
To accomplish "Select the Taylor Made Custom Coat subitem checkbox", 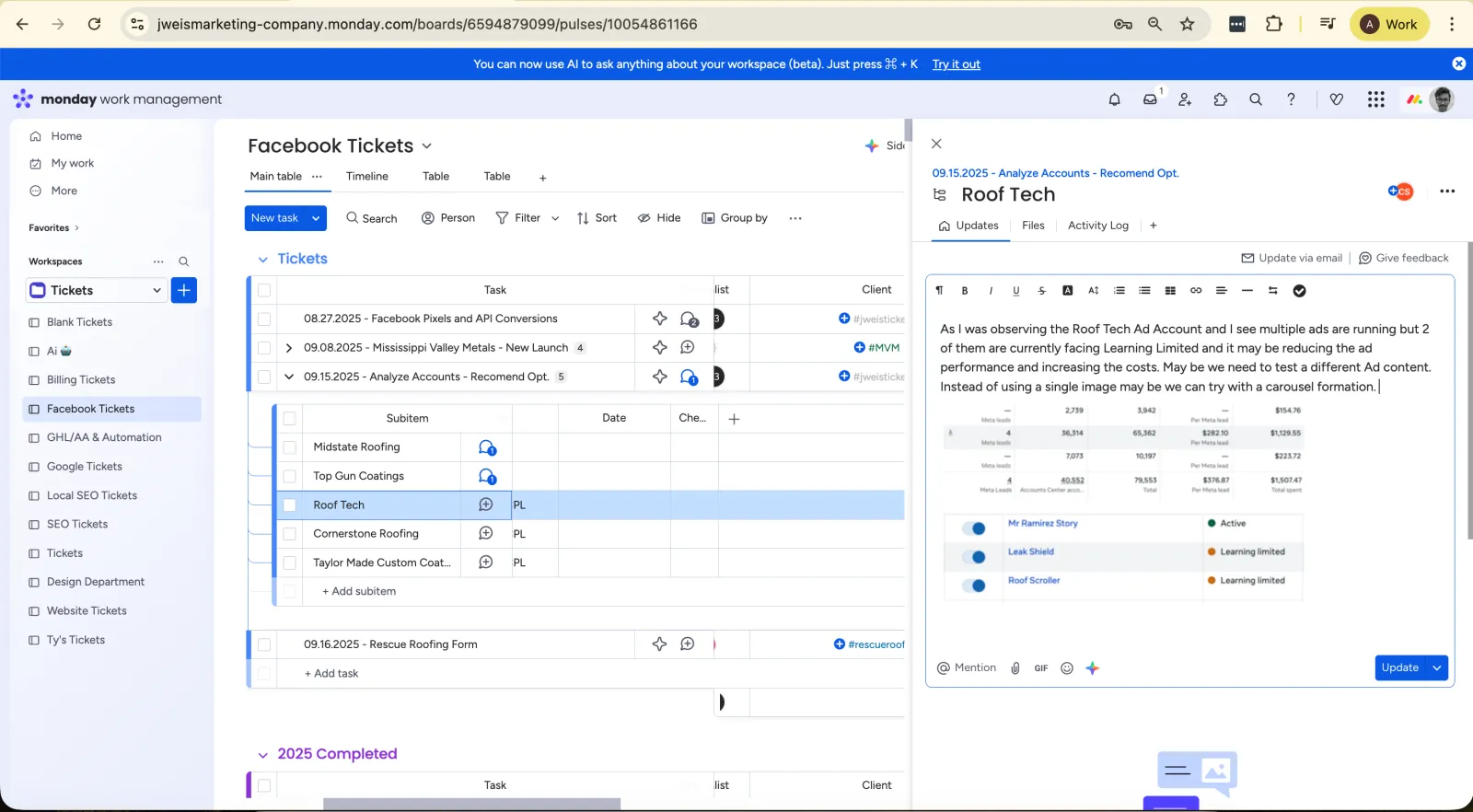I will point(289,563).
